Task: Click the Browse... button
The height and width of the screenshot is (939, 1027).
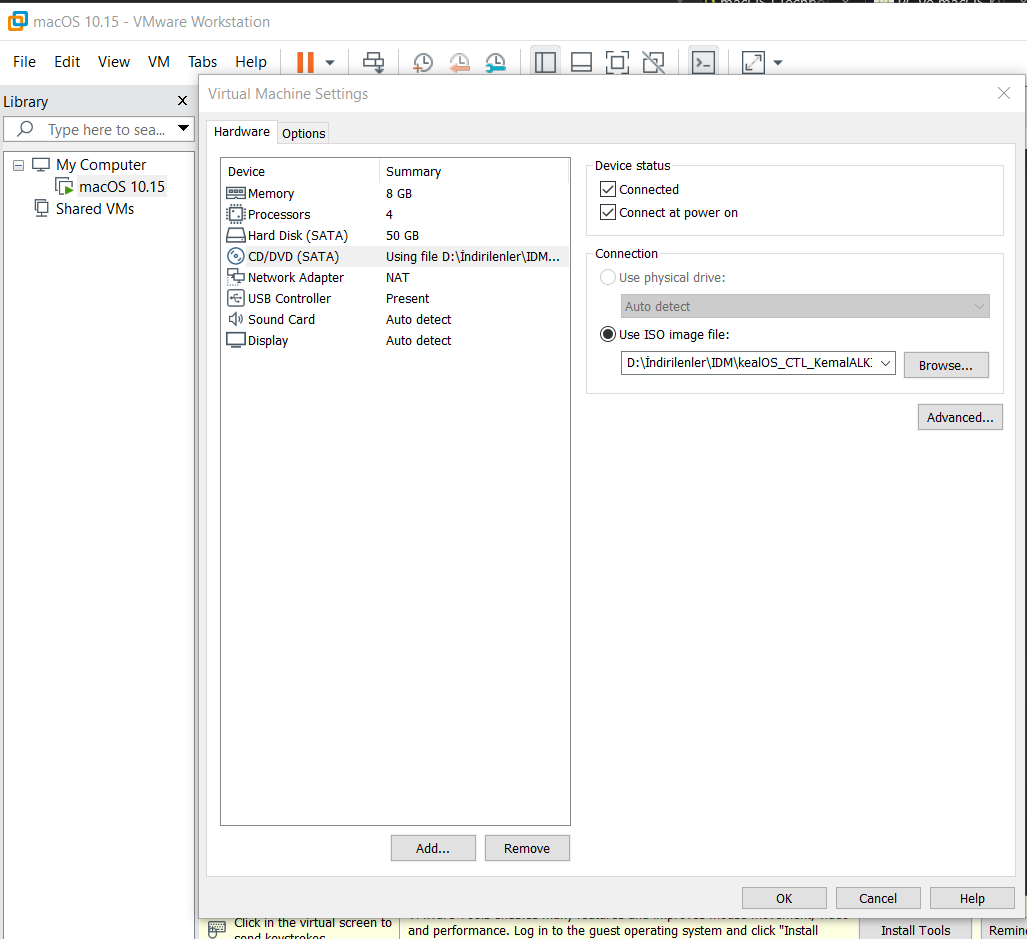Action: click(945, 365)
